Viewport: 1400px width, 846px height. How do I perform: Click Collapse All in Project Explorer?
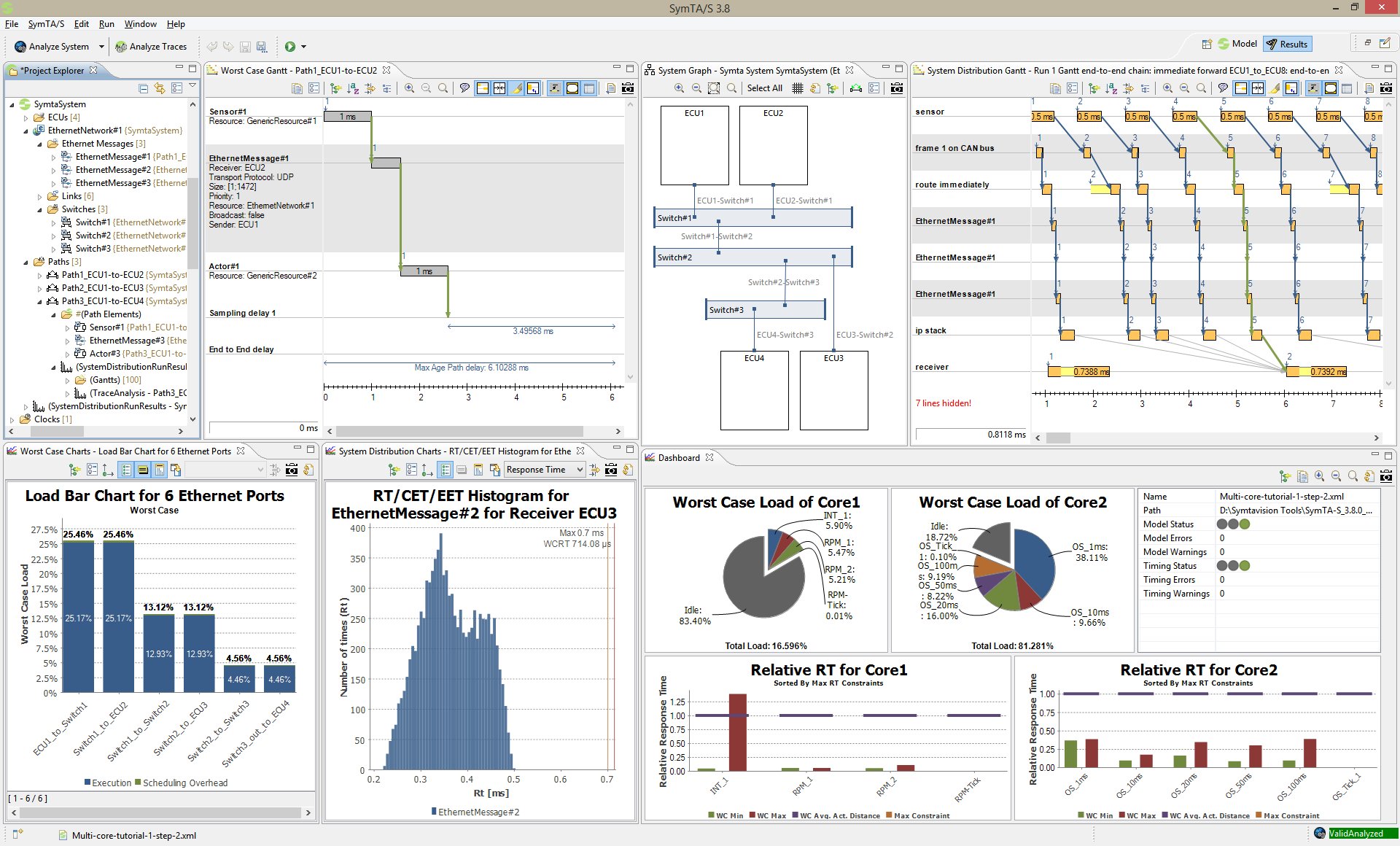(143, 88)
